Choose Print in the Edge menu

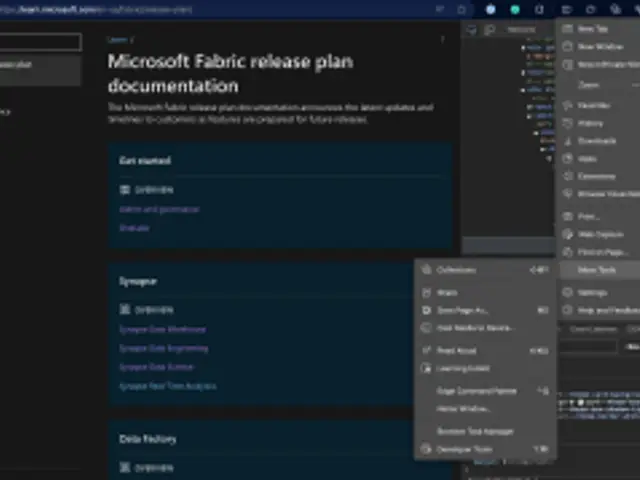[600, 216]
